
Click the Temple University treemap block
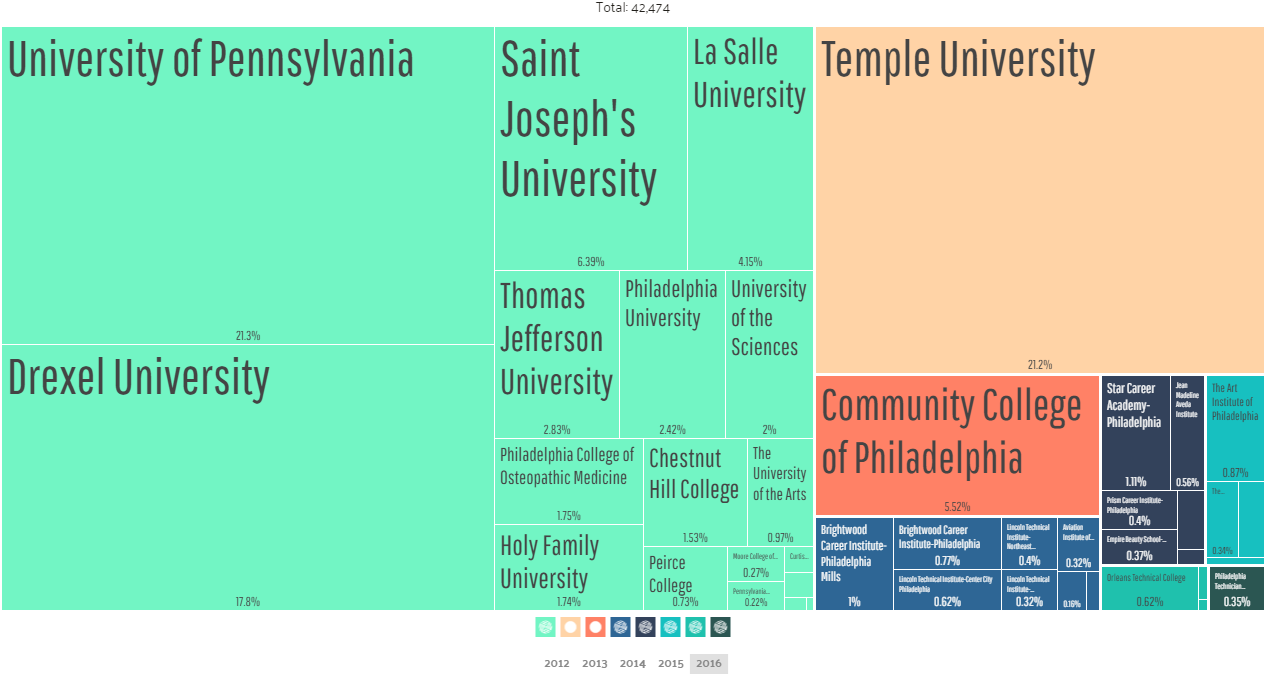click(1040, 200)
